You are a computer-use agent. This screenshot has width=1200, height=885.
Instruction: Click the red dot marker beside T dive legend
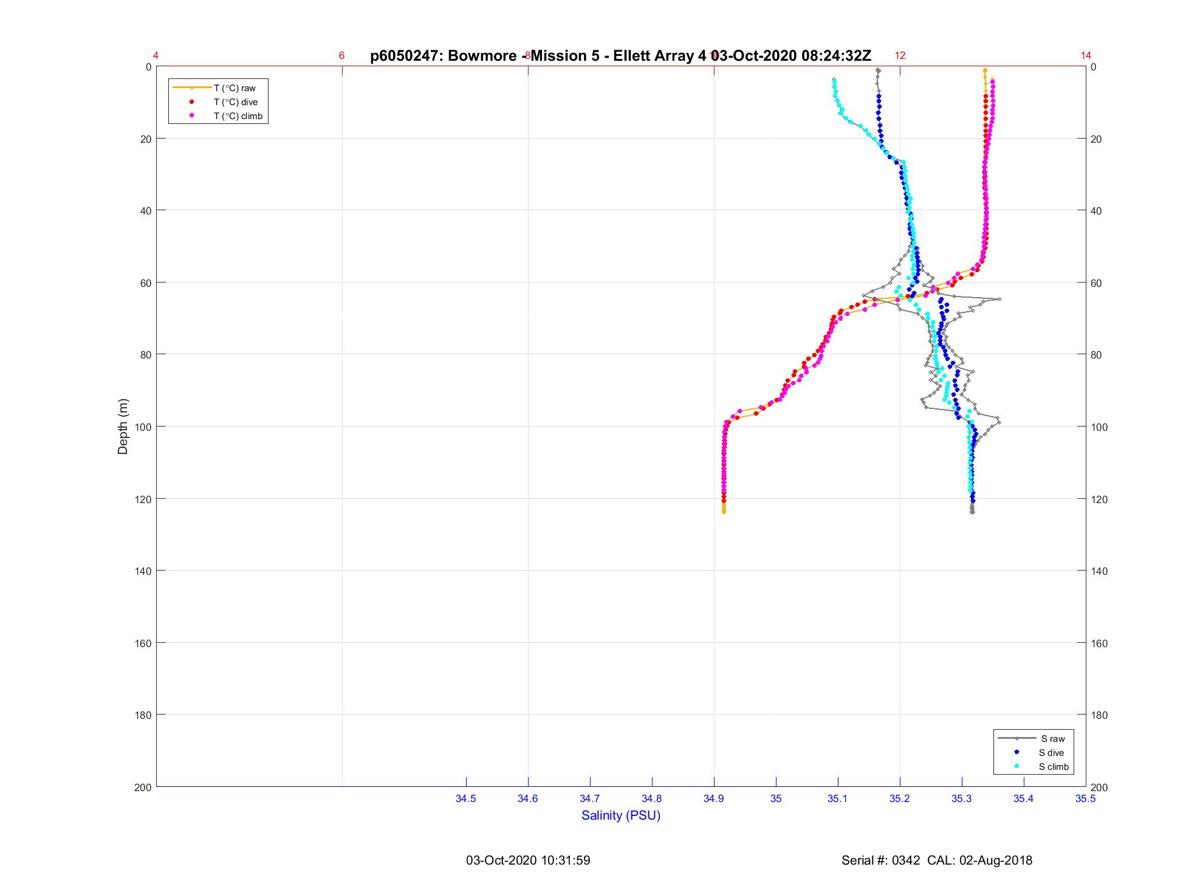(x=191, y=102)
